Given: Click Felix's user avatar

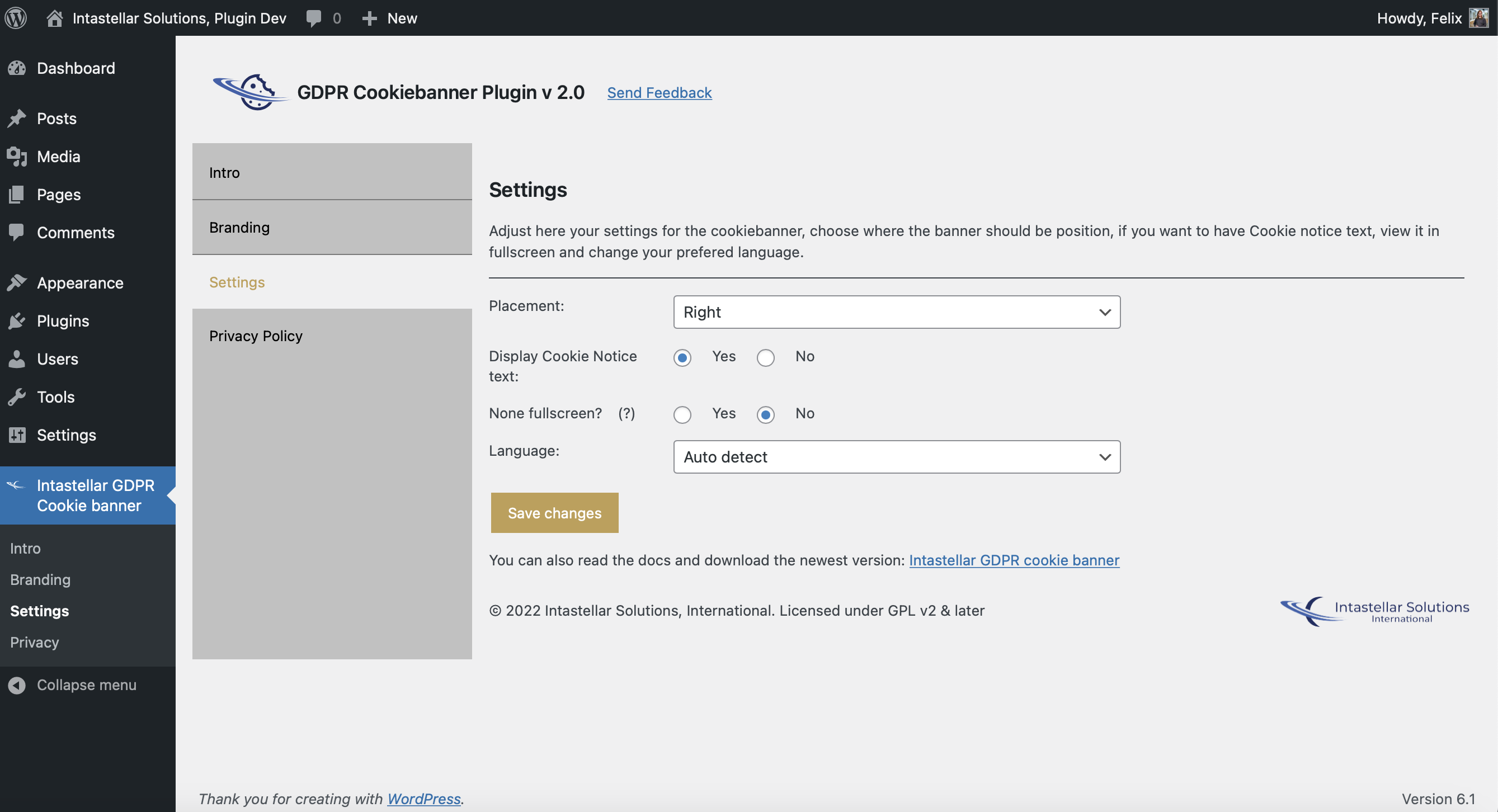Looking at the screenshot, I should click(x=1478, y=18).
